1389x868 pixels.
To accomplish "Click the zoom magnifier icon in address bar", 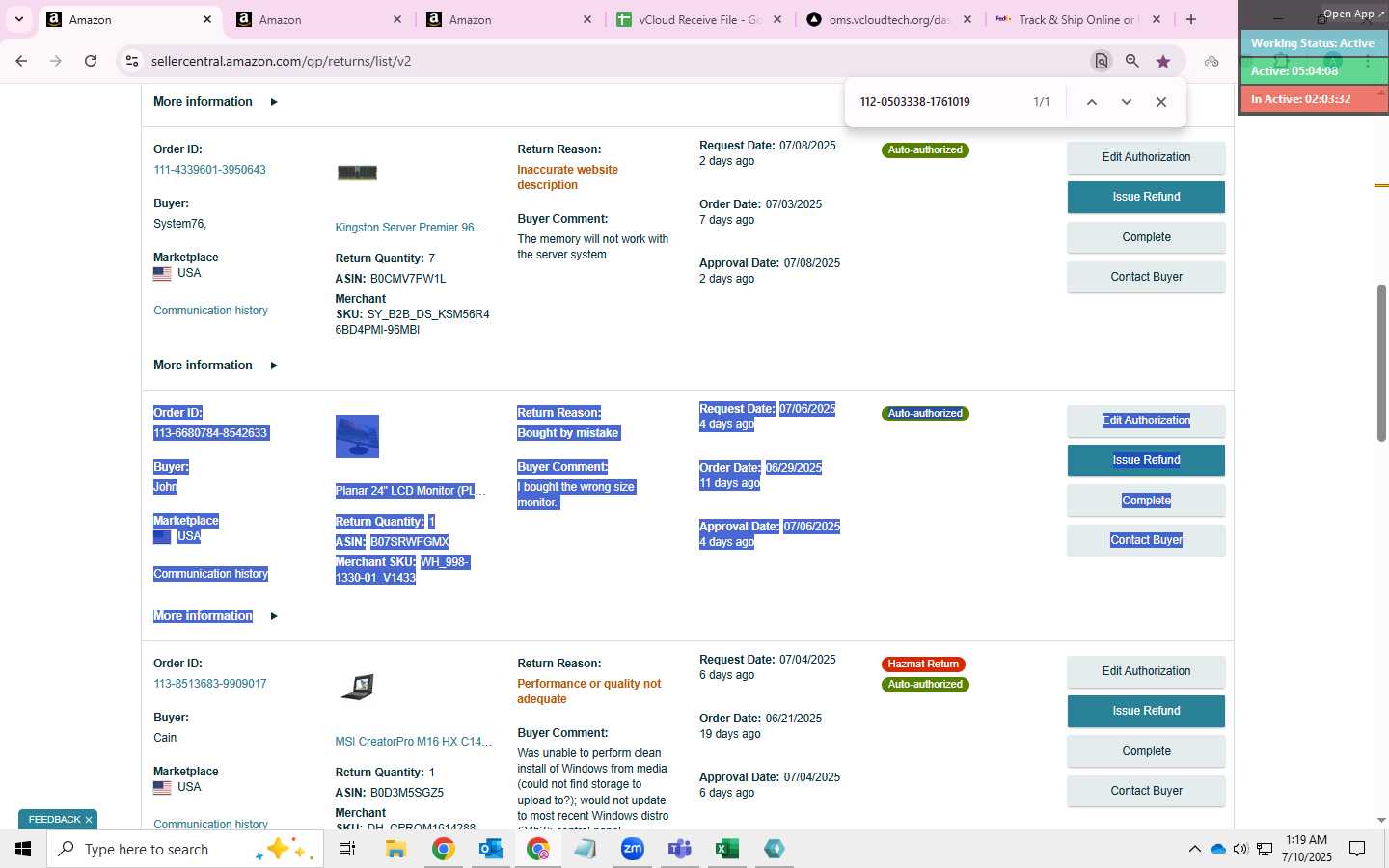I will 1132,61.
